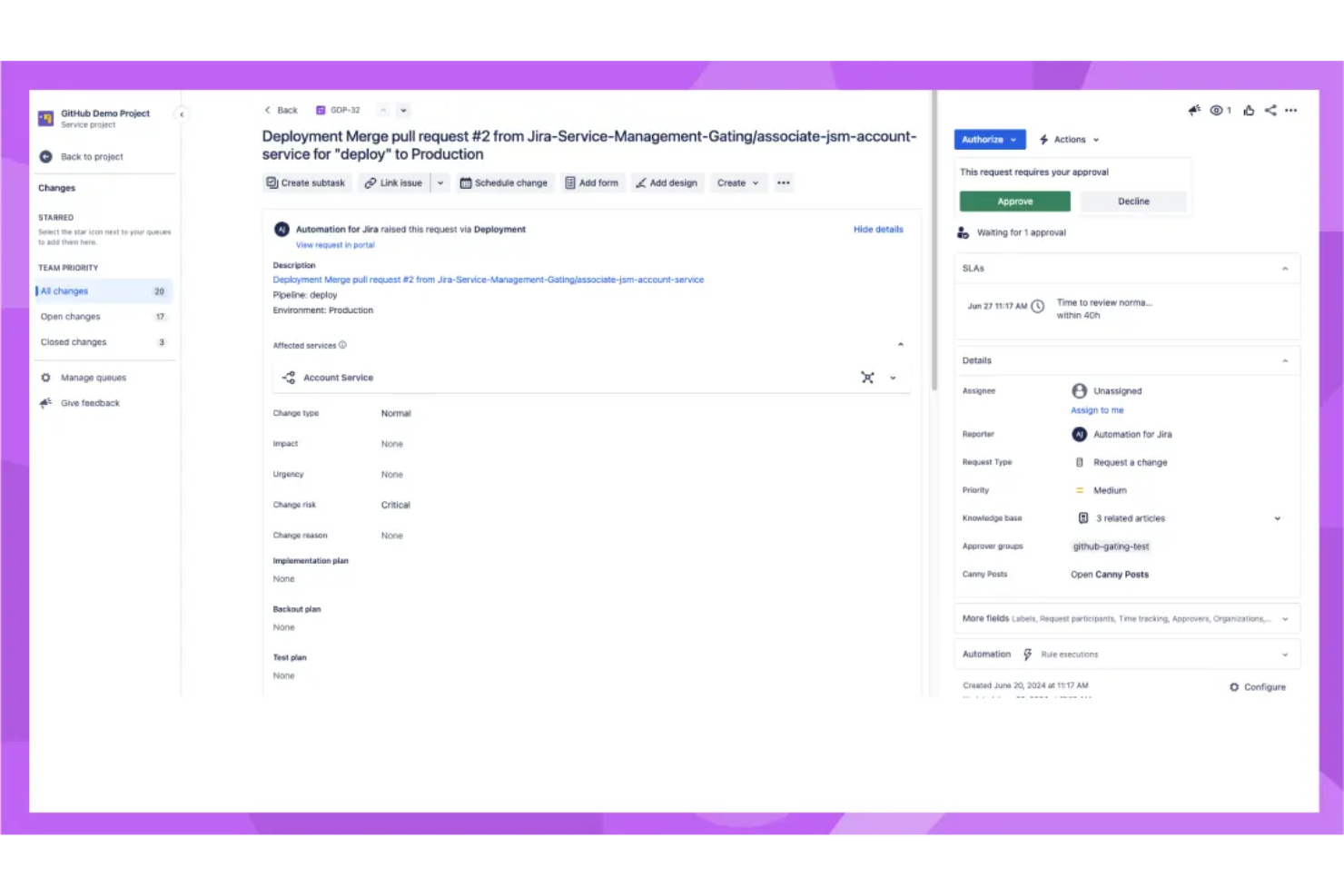Click Add form
1344x896 pixels.
[x=591, y=182]
